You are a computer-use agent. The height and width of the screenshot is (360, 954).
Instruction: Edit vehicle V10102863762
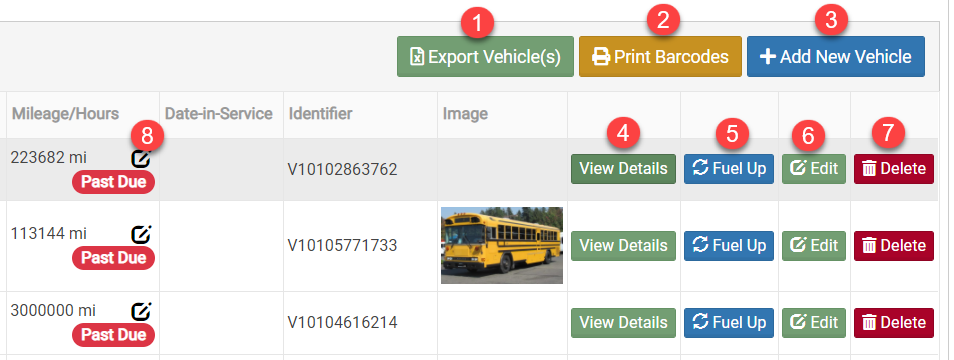813,168
